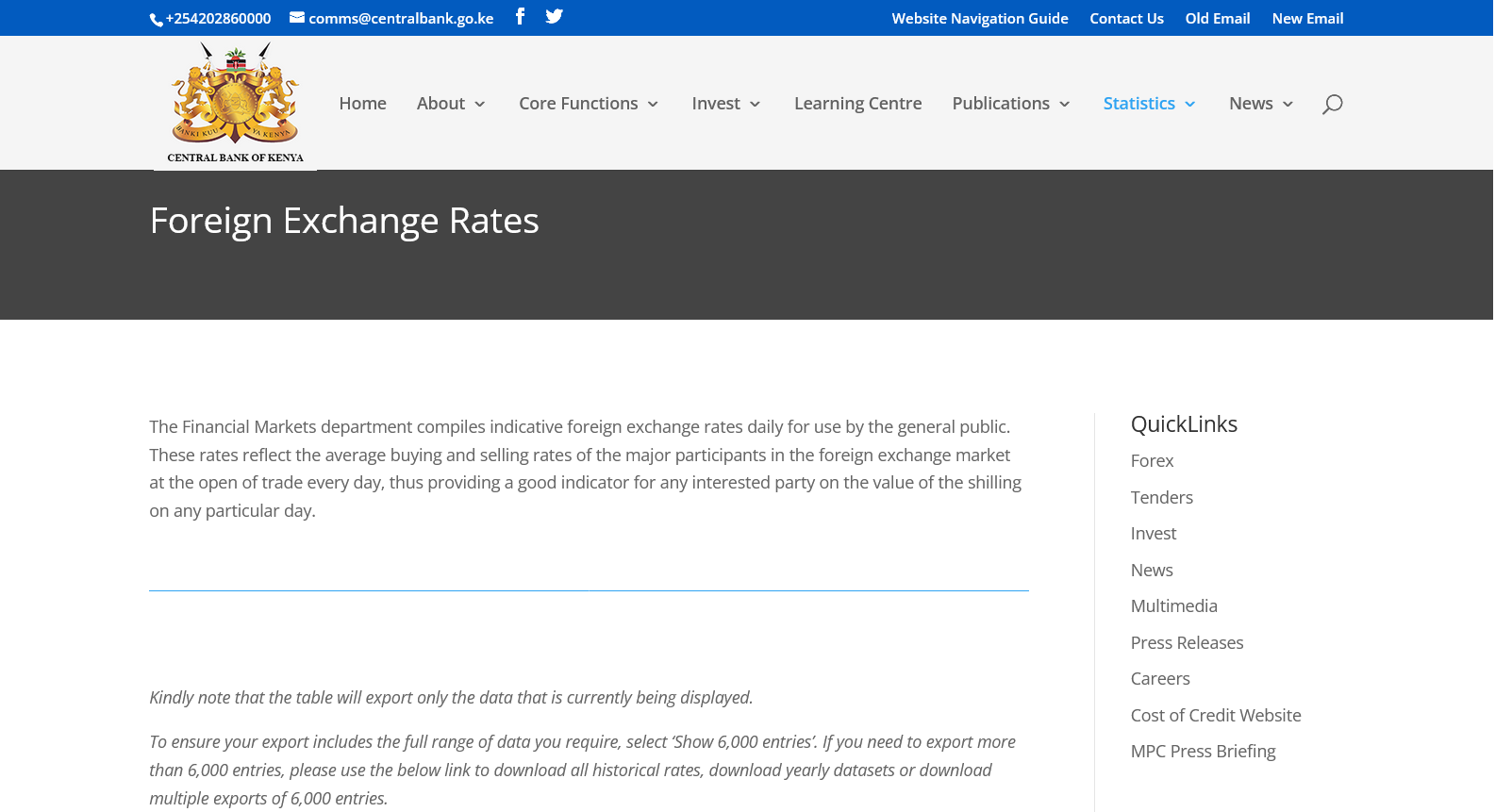Open the Old Email link

(1217, 18)
